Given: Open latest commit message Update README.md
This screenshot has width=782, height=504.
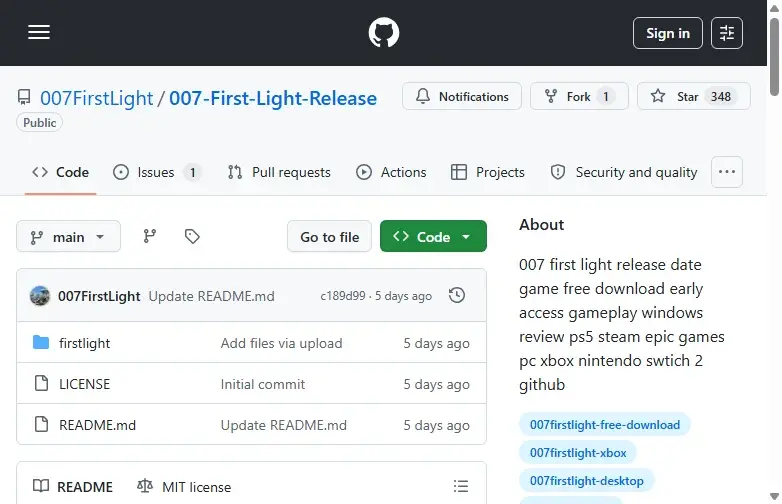Looking at the screenshot, I should click(x=211, y=296).
